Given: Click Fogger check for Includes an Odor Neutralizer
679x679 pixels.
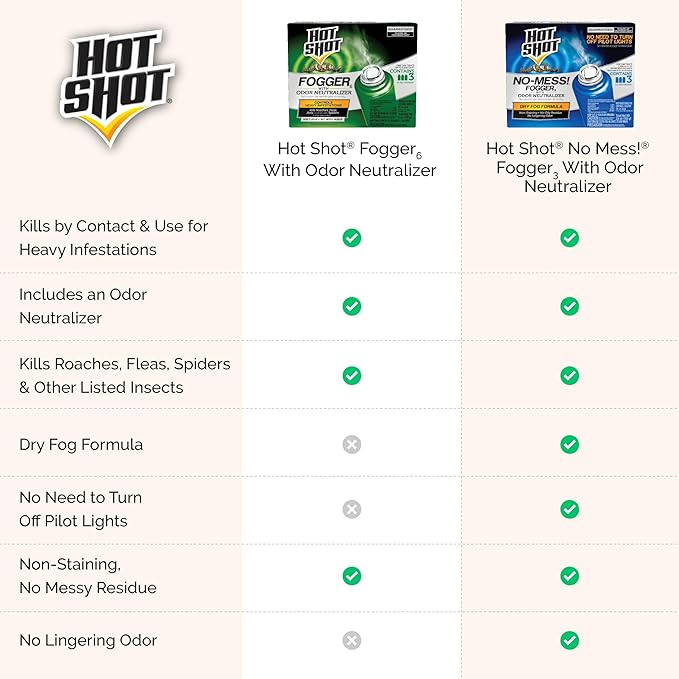Looking at the screenshot, I should point(352,306).
